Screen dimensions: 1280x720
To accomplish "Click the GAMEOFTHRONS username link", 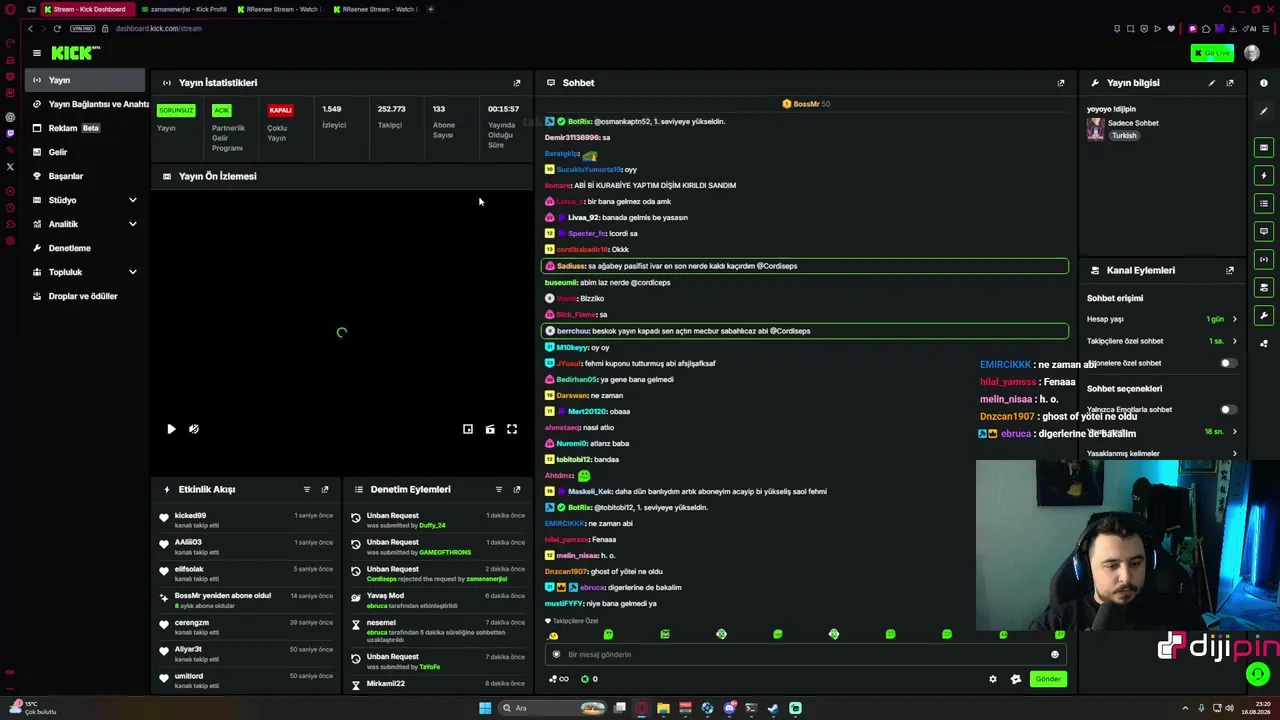I will 445,552.
